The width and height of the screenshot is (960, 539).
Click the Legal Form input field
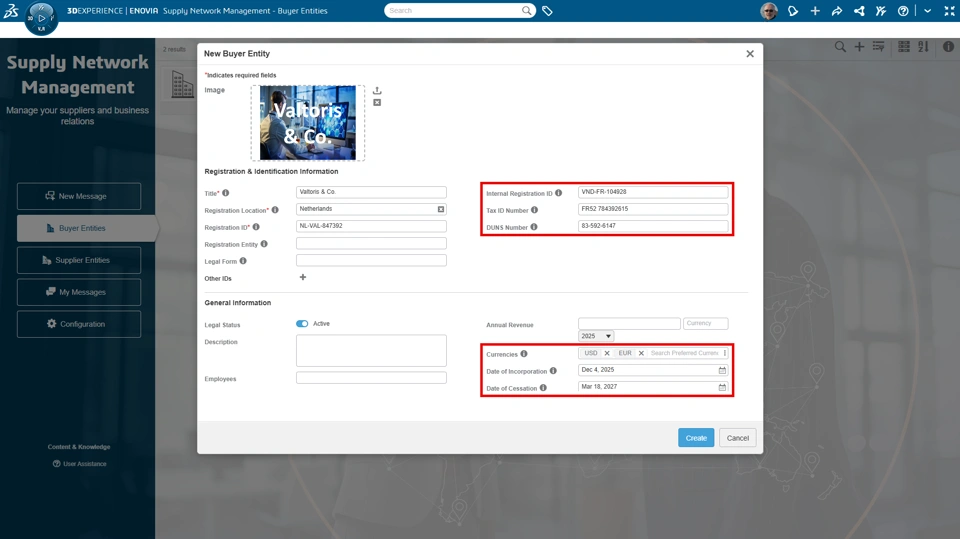click(x=371, y=260)
